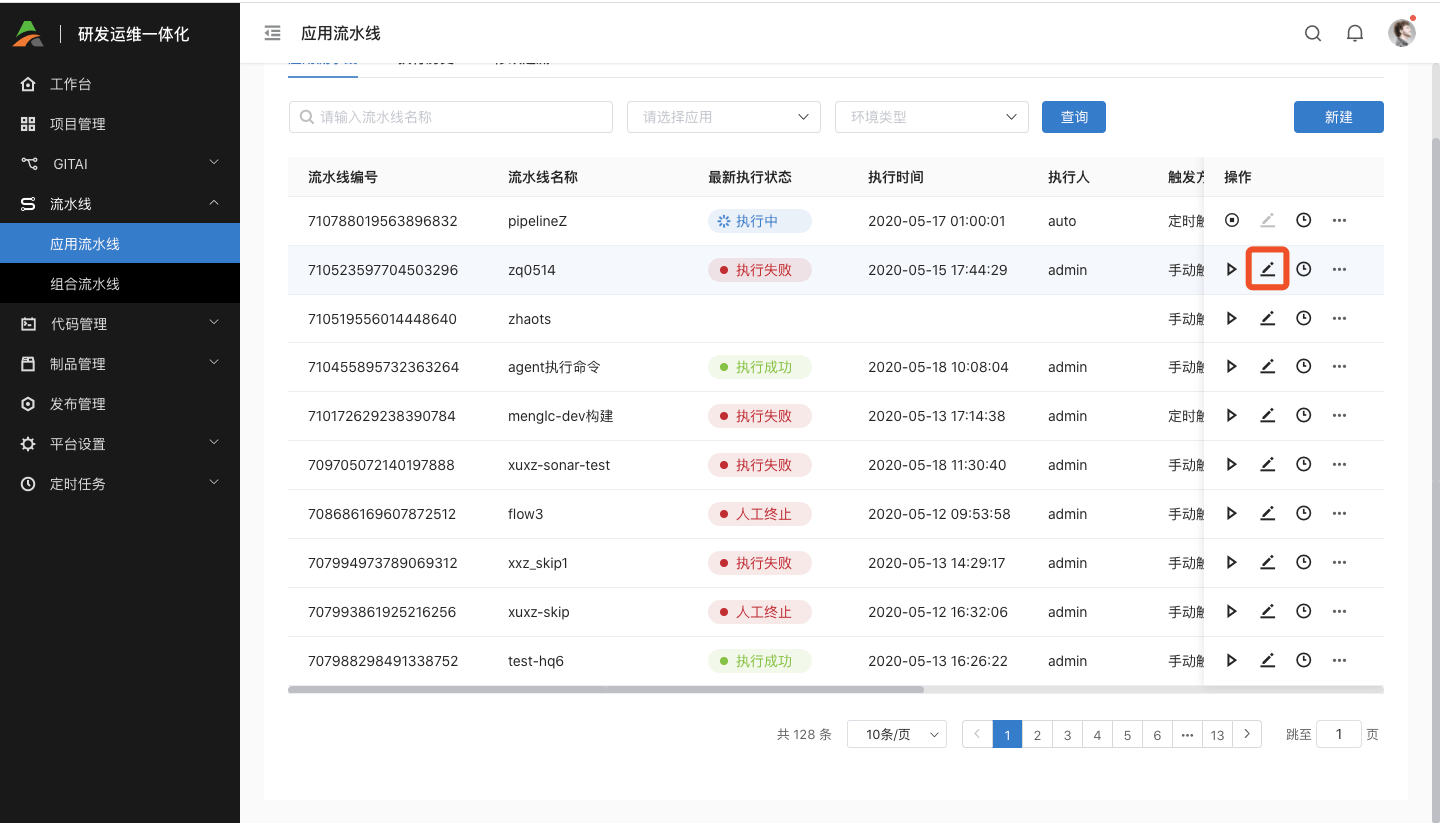Run the zq0514 pipeline
Viewport: 1440px width, 823px height.
(1232, 269)
